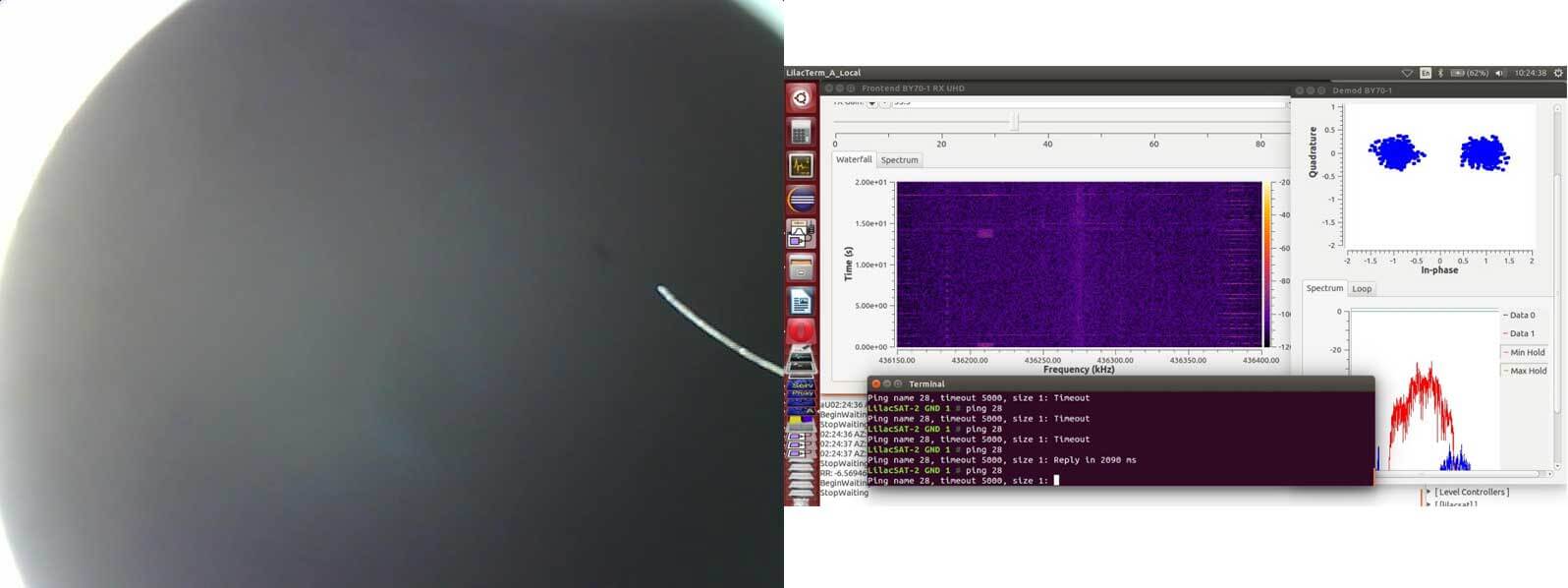
Task: Open the Bluetooth indicator menu
Action: (1440, 73)
